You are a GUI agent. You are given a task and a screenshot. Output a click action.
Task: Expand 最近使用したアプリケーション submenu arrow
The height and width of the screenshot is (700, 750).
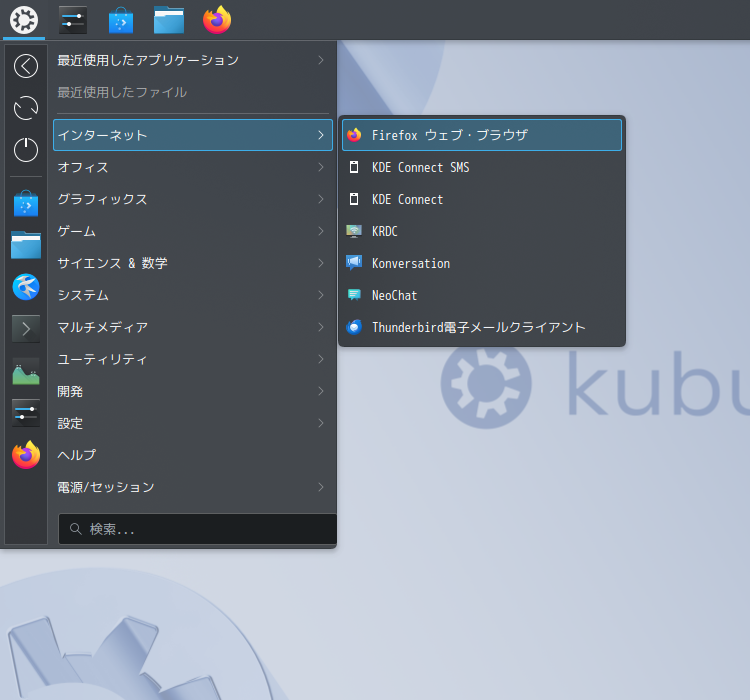click(321, 60)
